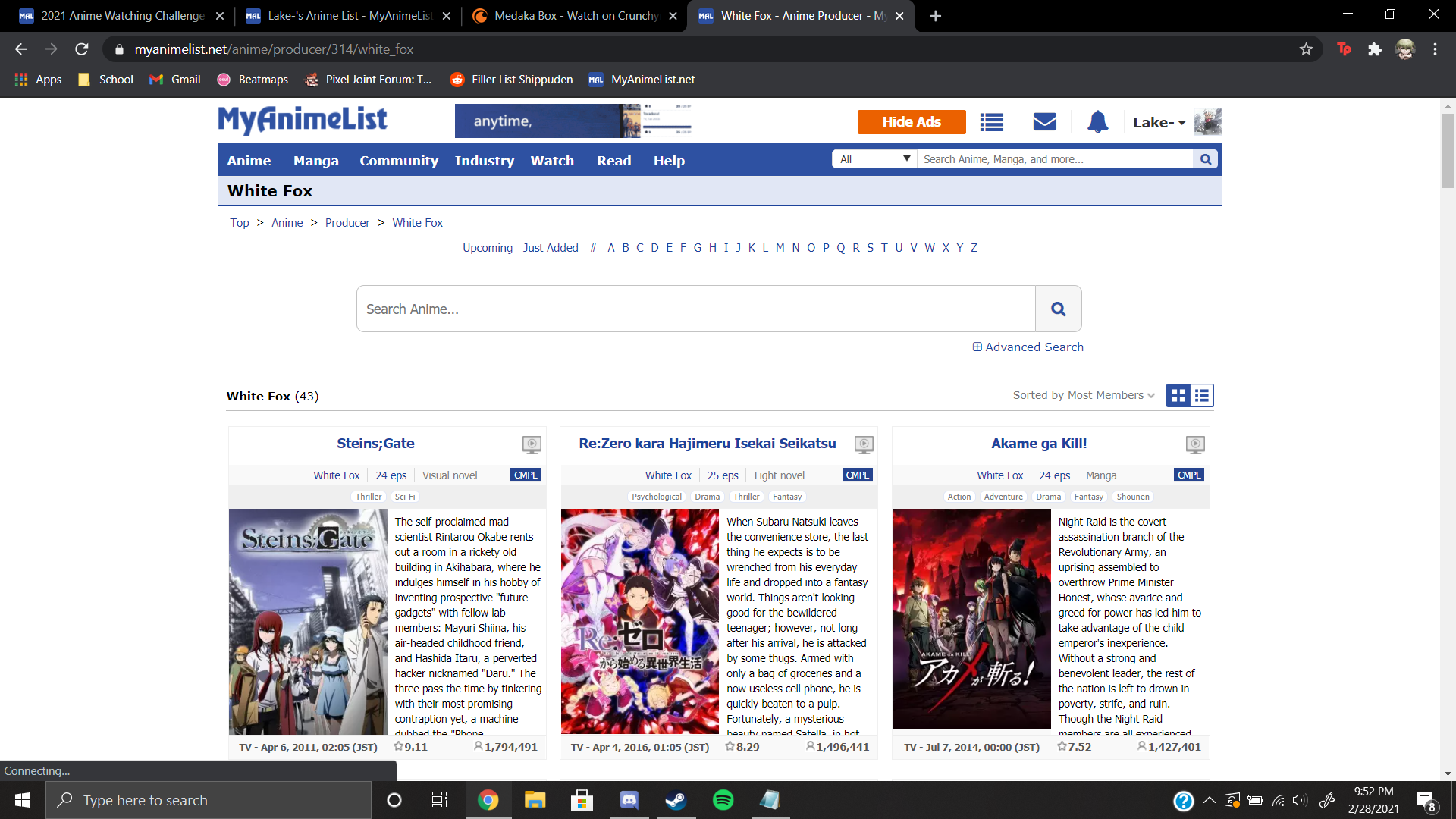This screenshot has width=1456, height=819.
Task: Click Producer breadcrumb link
Action: (x=347, y=223)
